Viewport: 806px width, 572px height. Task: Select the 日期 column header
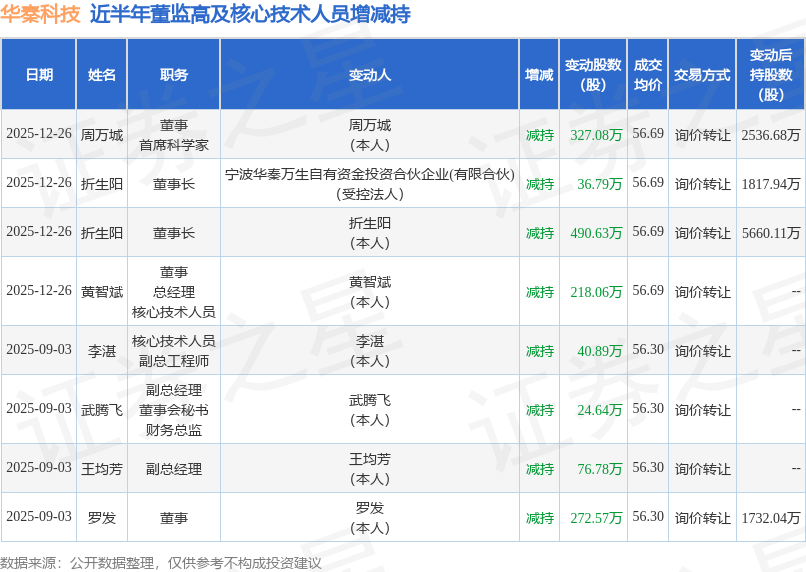point(39,75)
